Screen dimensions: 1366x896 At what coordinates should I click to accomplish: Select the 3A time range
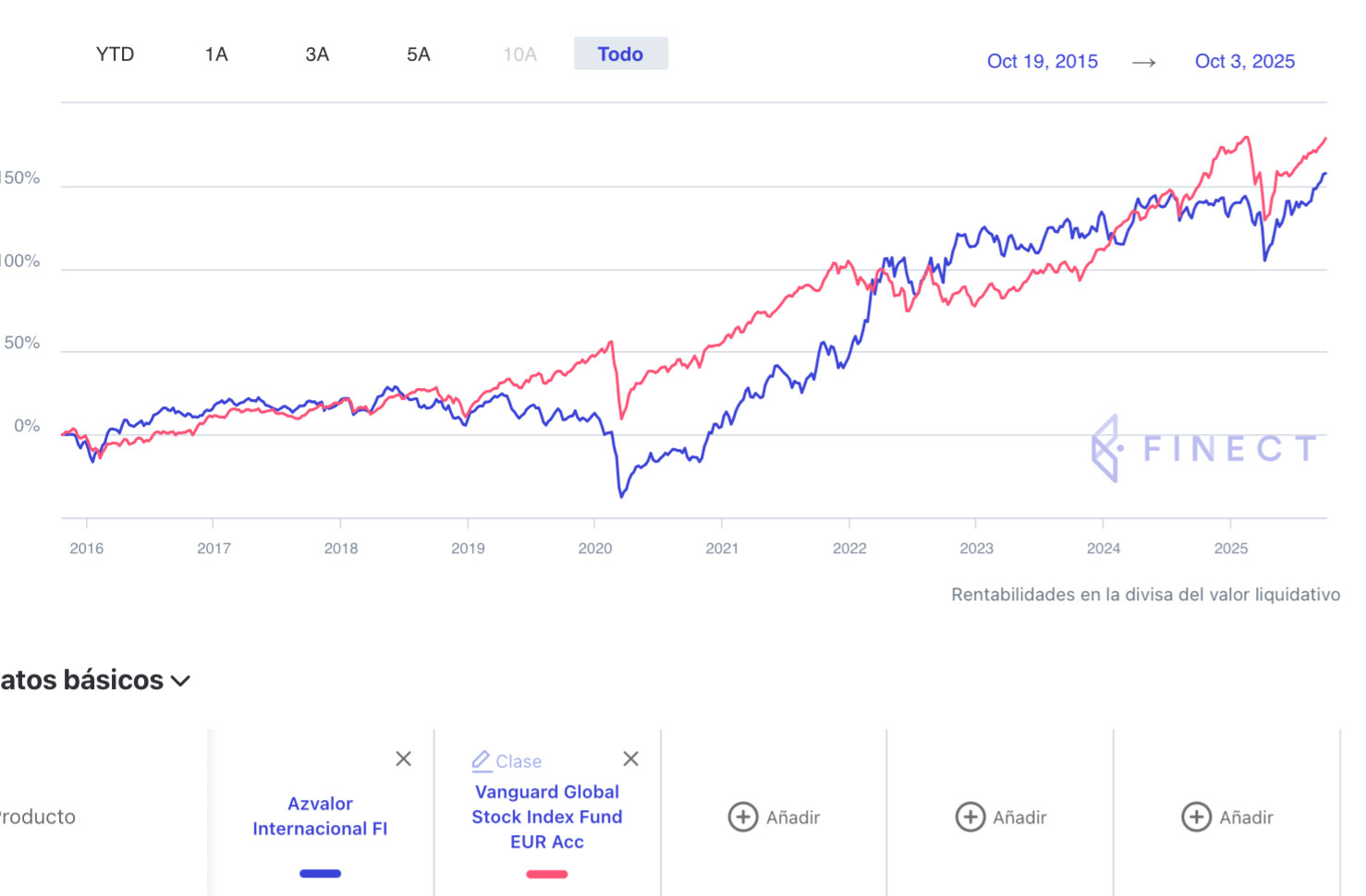tap(317, 54)
